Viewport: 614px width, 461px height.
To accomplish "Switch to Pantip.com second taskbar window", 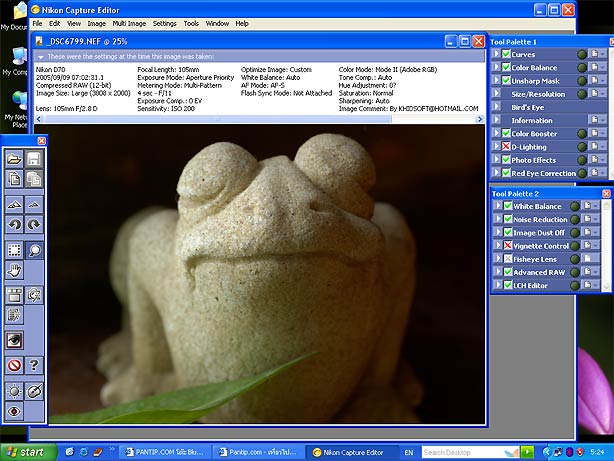I will 258,452.
